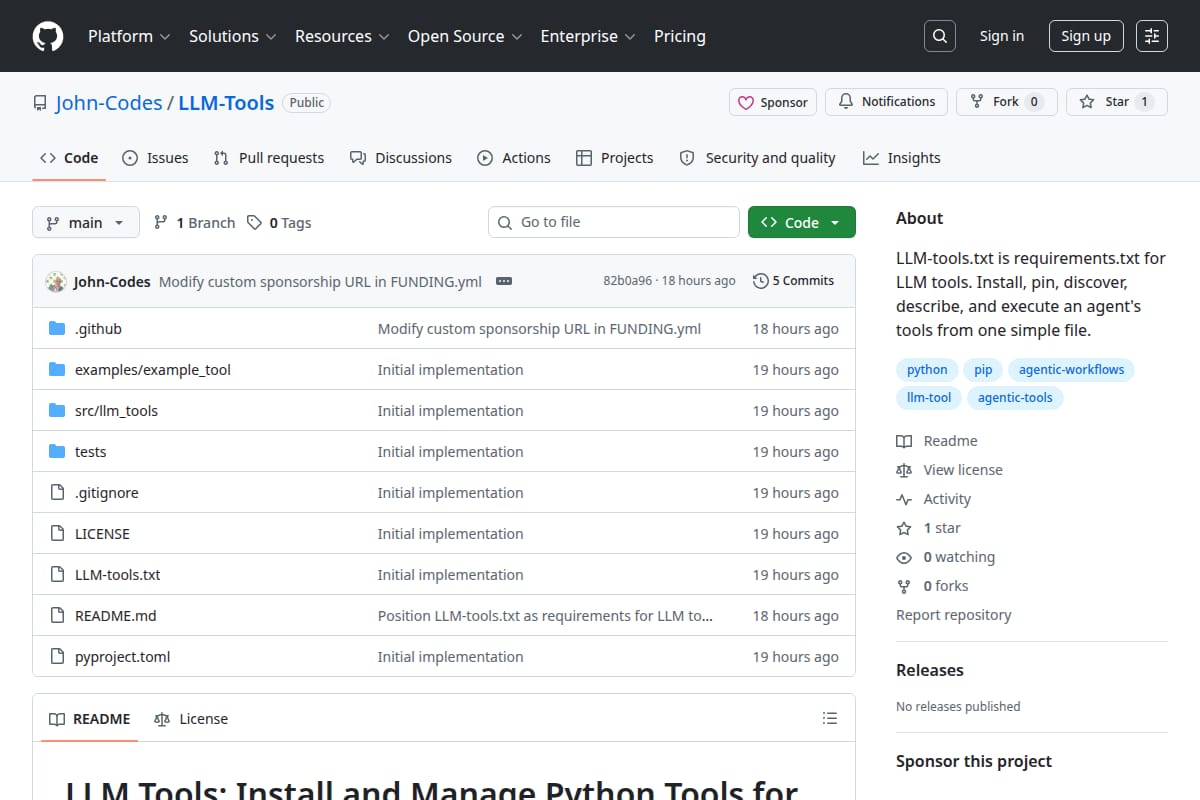Click the Go to file search field
Image resolution: width=1200 pixels, height=800 pixels.
pyautogui.click(x=614, y=222)
